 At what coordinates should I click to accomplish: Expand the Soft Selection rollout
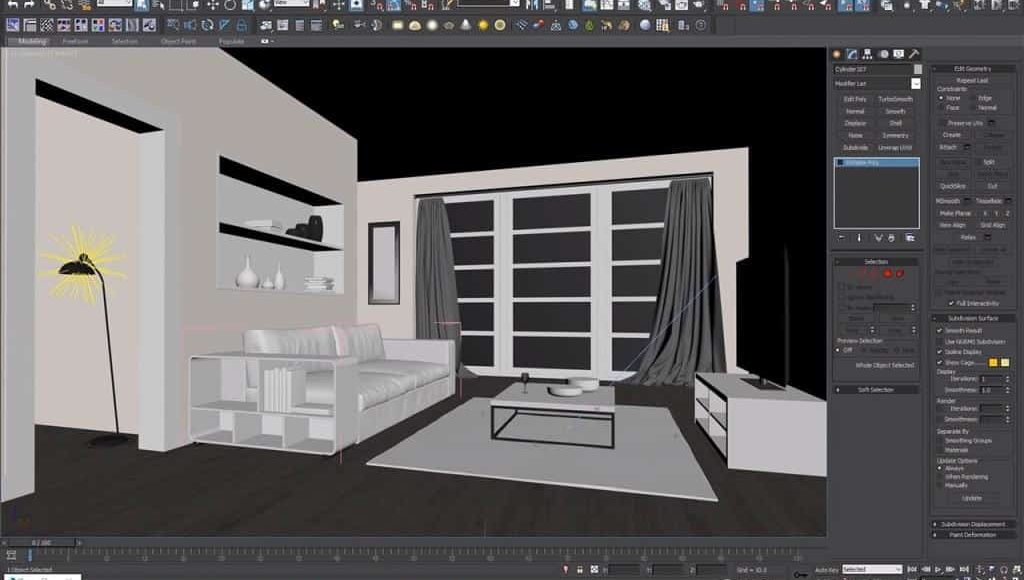pos(876,390)
